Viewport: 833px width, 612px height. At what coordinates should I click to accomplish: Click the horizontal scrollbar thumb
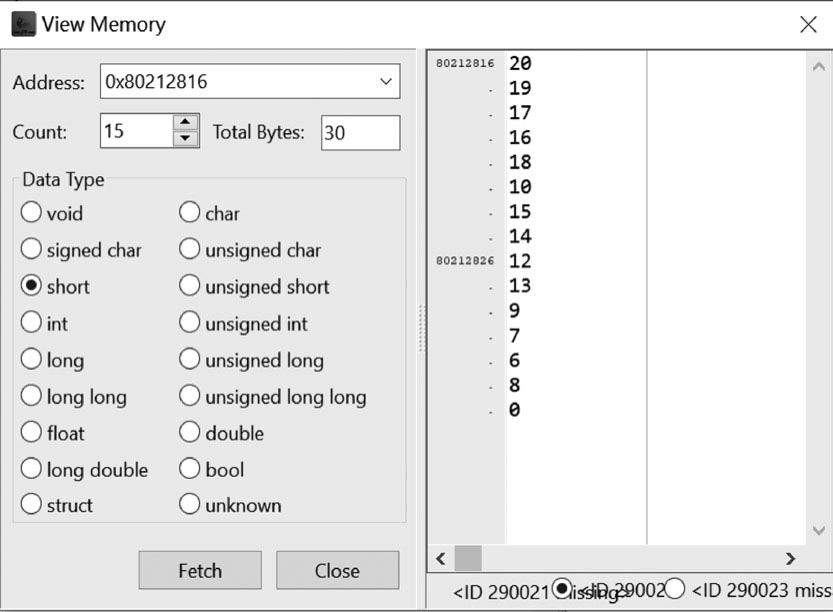468,558
